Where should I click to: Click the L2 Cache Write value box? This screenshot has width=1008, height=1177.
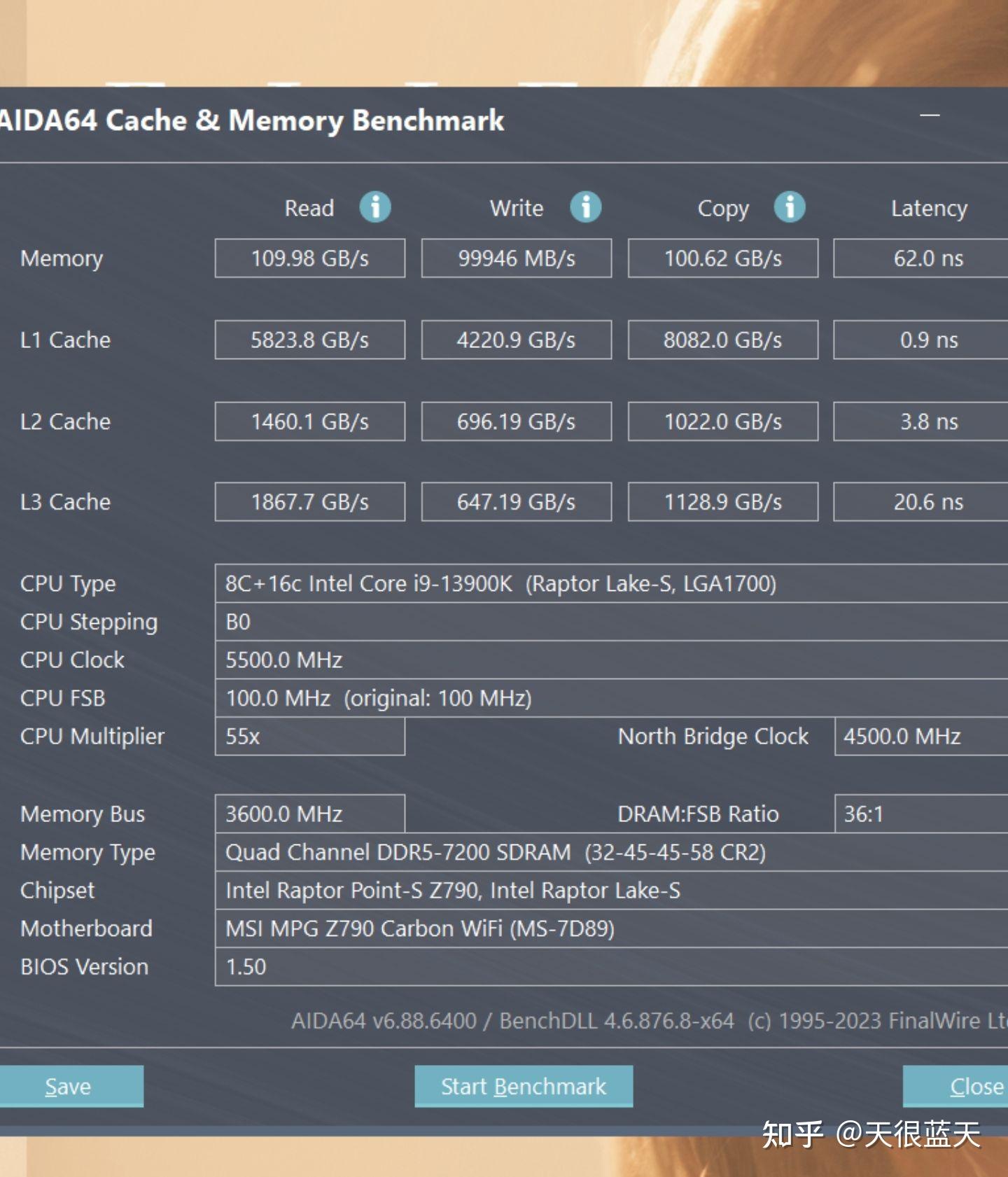click(517, 422)
